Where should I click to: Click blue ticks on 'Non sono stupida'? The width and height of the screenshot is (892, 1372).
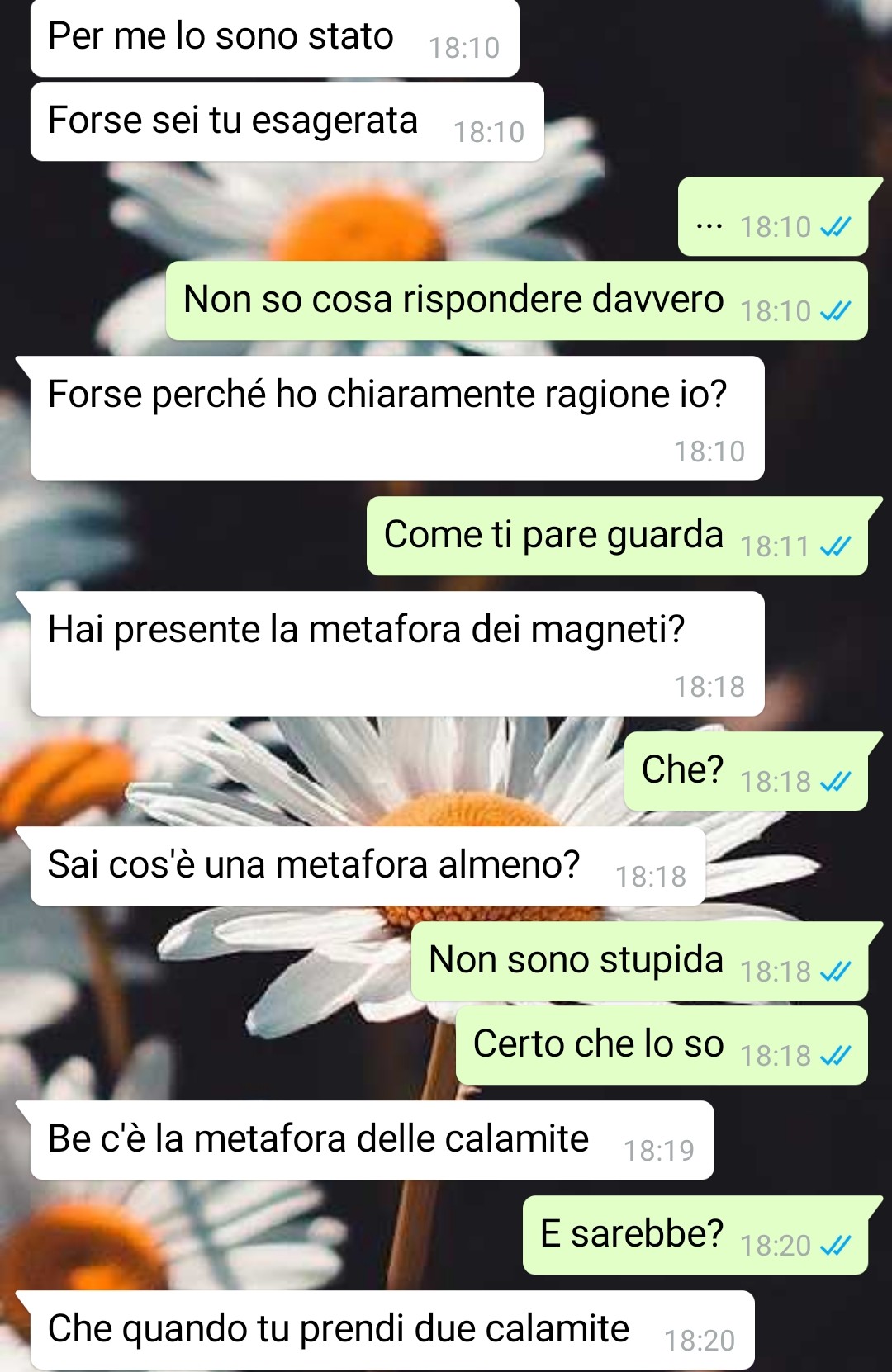pos(835,972)
